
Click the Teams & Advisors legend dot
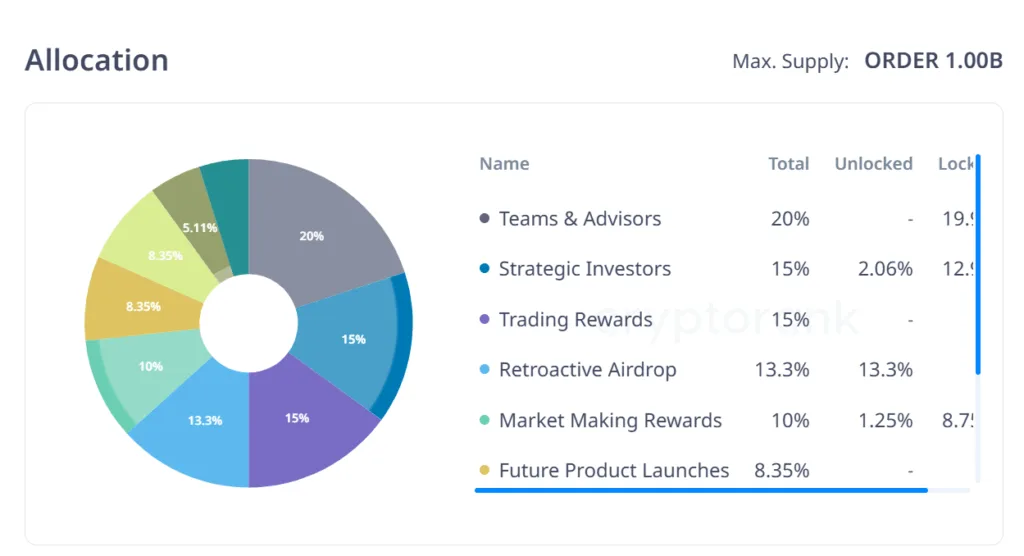(485, 219)
